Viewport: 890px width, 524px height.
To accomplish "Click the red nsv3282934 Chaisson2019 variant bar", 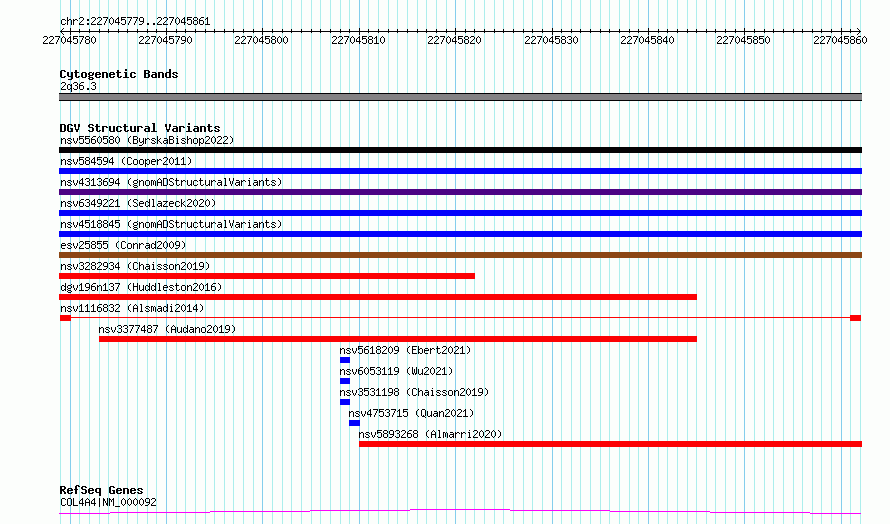I will click(x=267, y=276).
